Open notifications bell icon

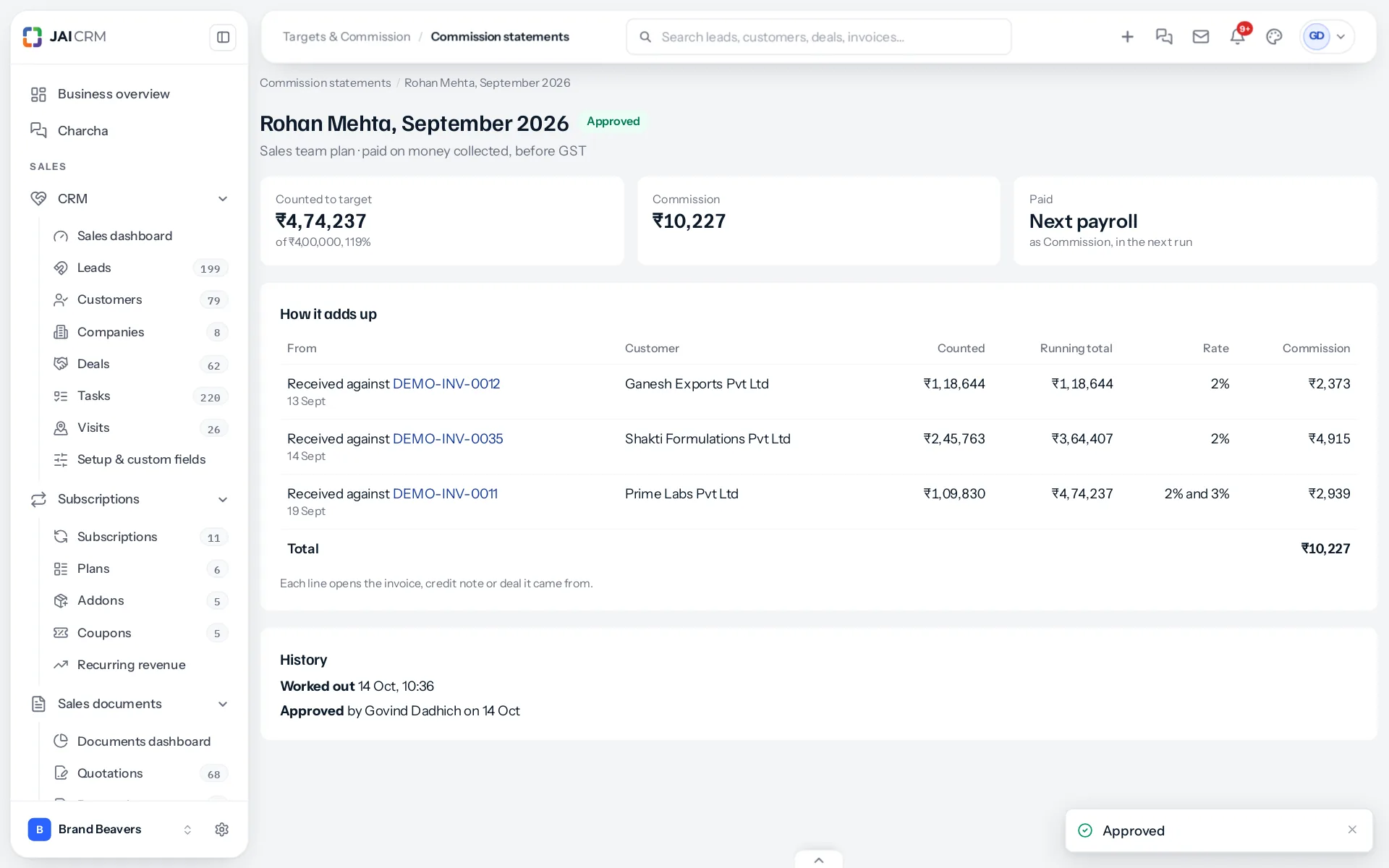[1238, 36]
